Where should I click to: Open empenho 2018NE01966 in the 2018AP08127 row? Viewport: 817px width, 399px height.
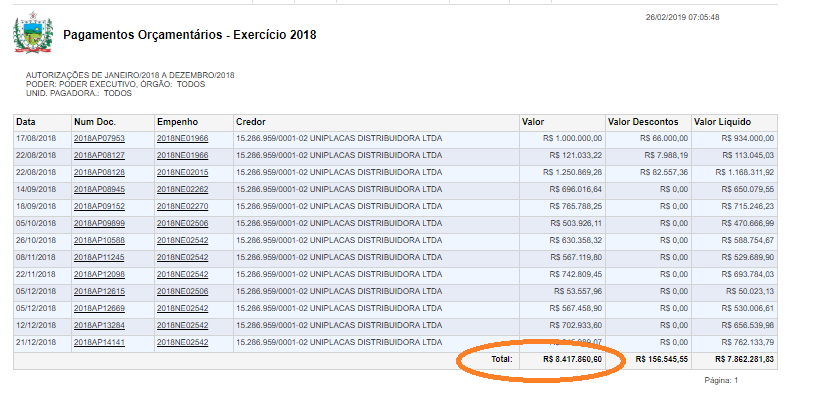point(182,155)
